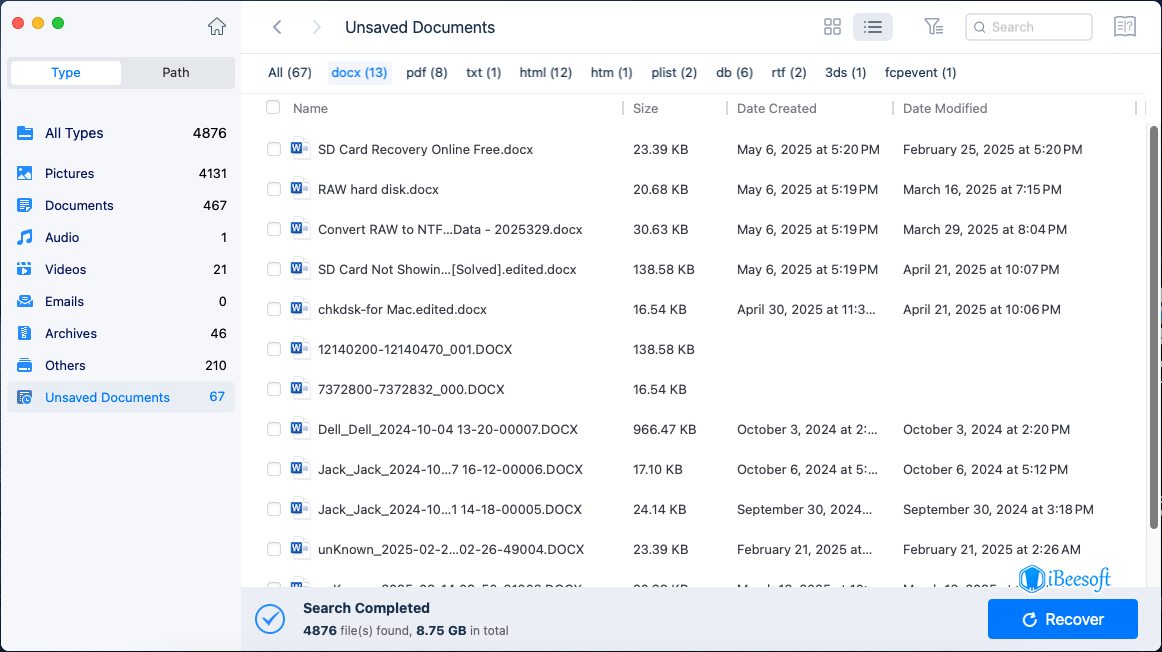The height and width of the screenshot is (652, 1162).
Task: Switch to the Path tab
Action: pos(176,73)
